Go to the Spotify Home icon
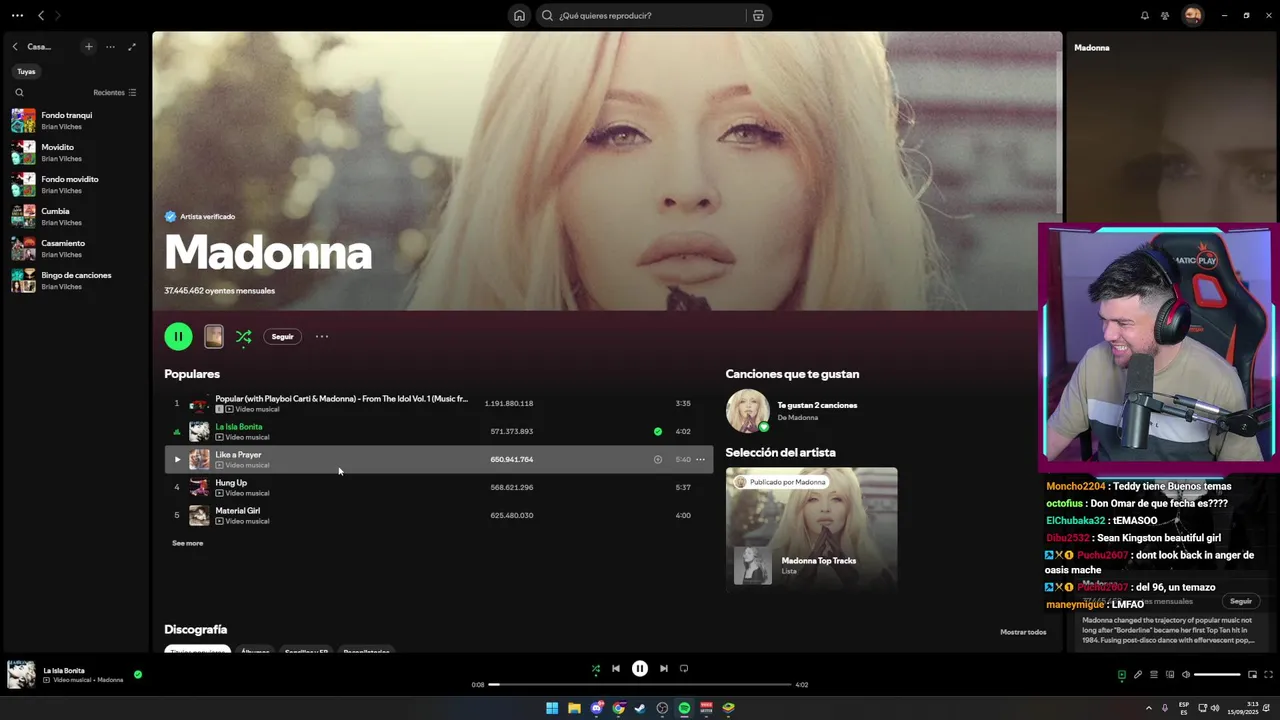This screenshot has height=720, width=1280. click(x=519, y=15)
